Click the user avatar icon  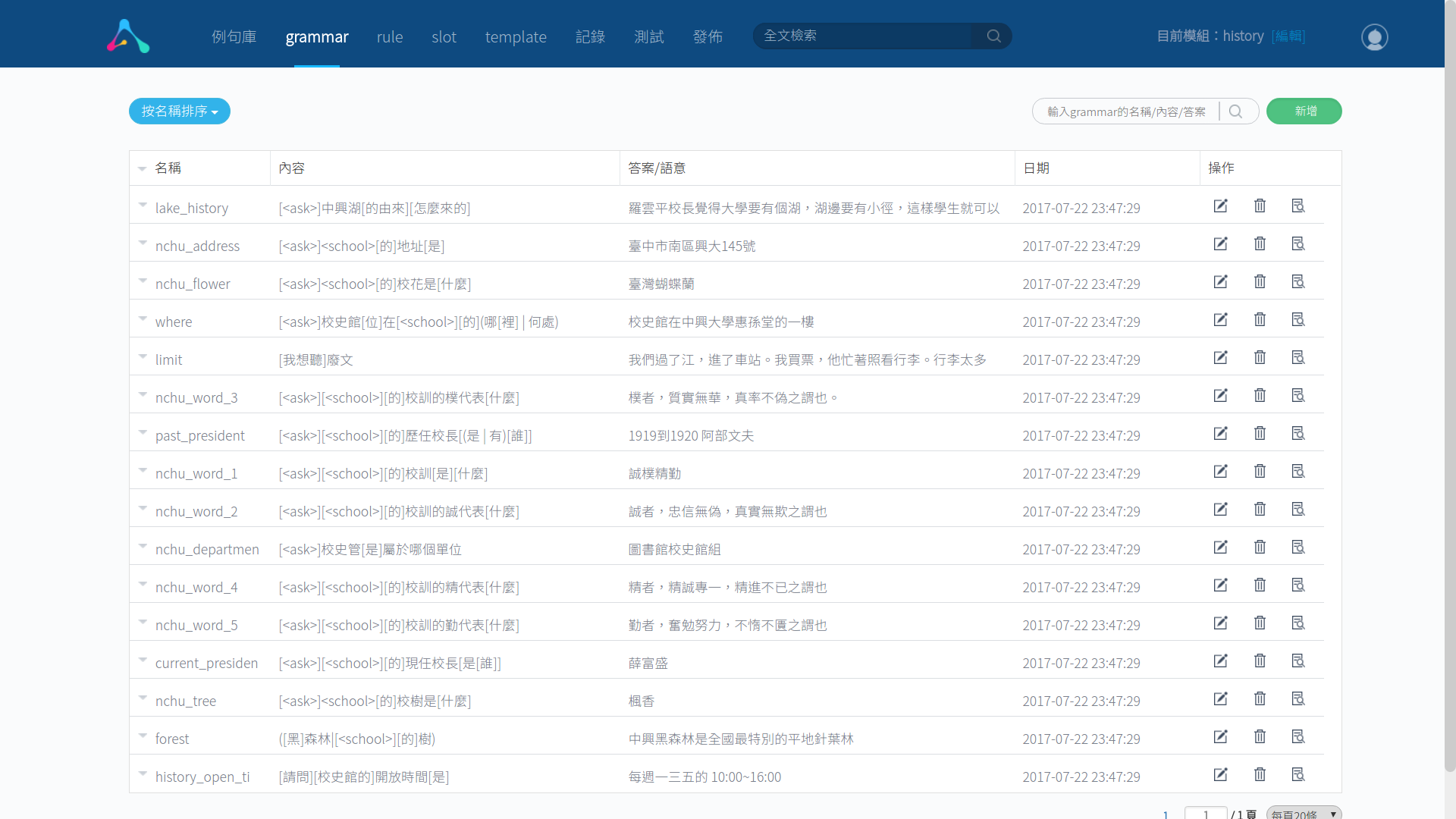[x=1374, y=36]
